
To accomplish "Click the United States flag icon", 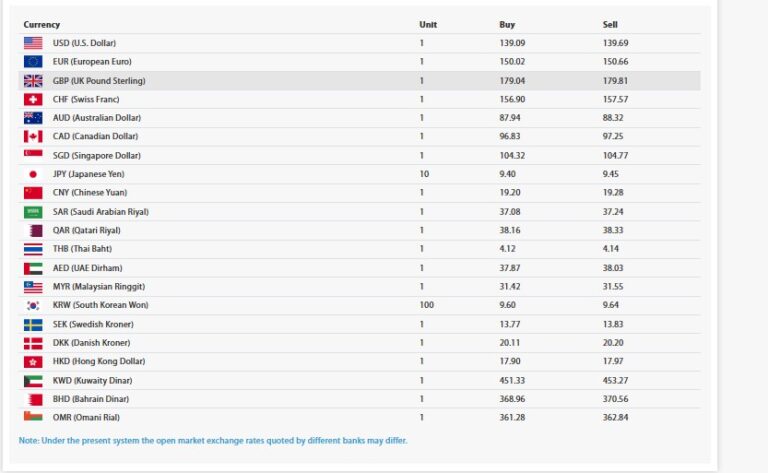I will (33, 43).
